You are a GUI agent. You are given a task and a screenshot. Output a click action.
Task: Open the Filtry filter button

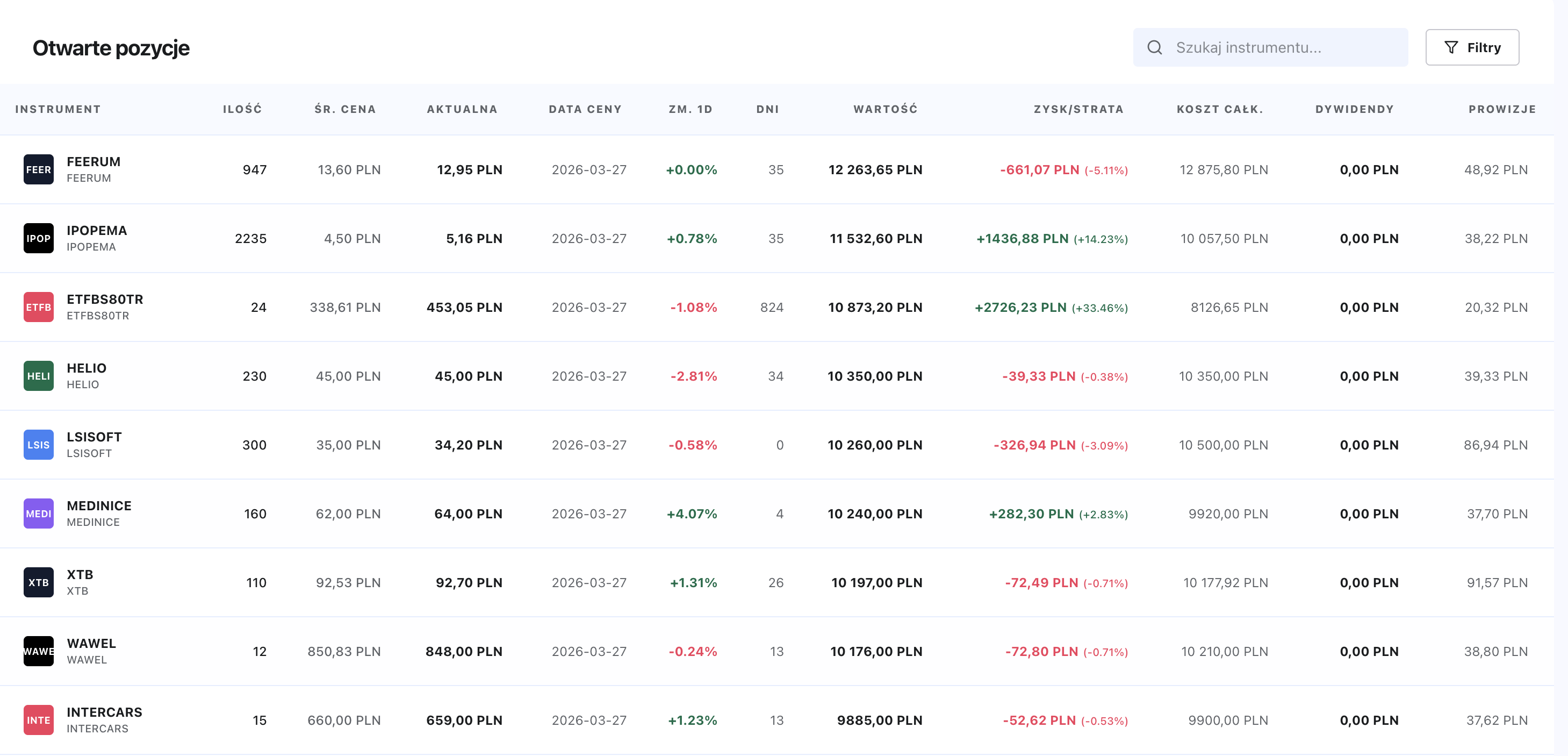coord(1472,47)
